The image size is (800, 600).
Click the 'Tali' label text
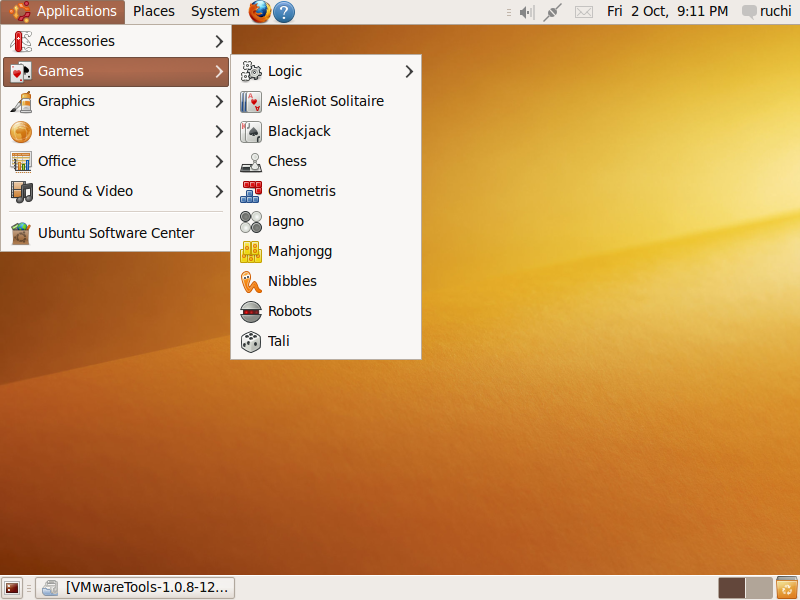click(x=279, y=342)
